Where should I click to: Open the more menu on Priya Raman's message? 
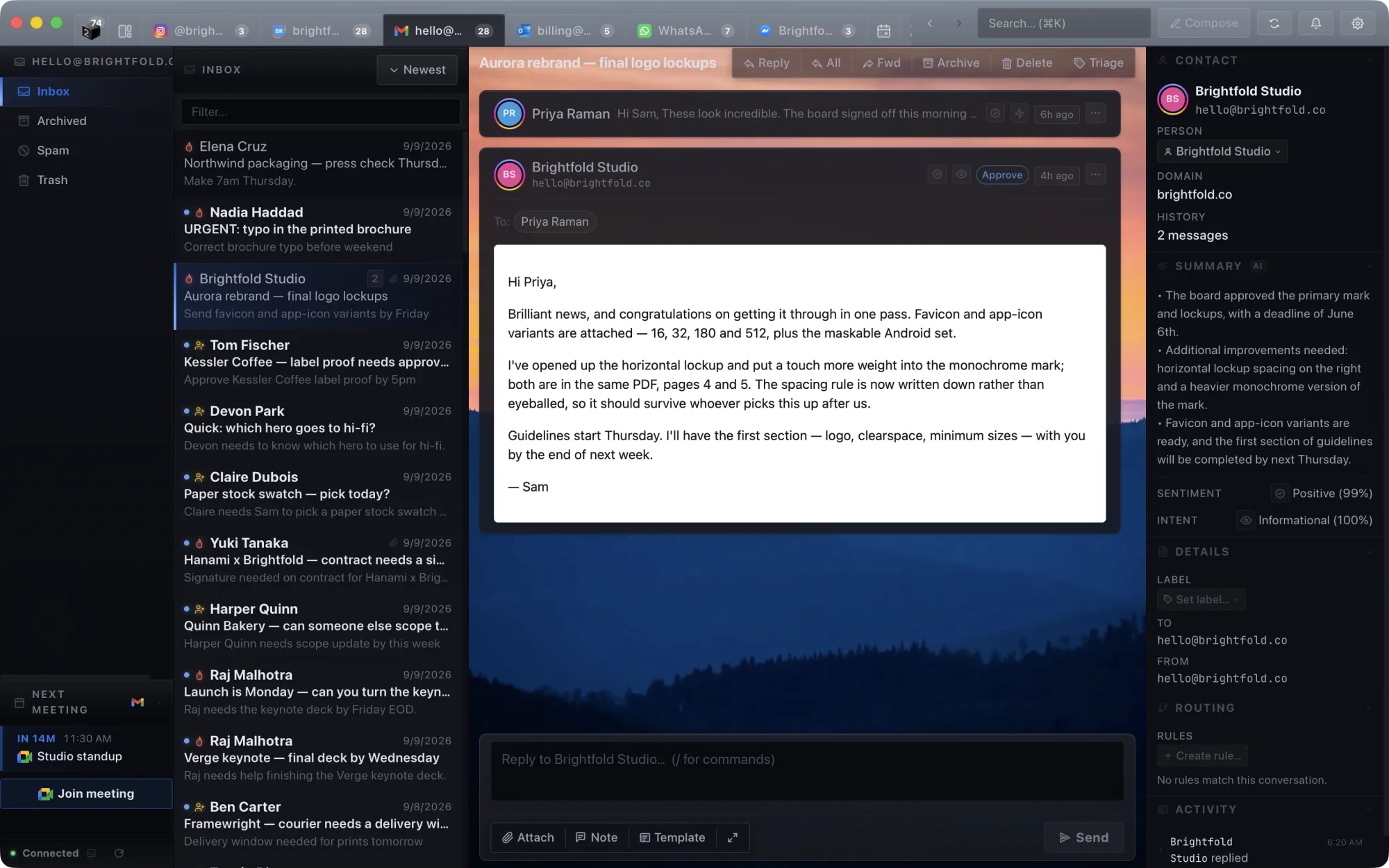tap(1095, 113)
